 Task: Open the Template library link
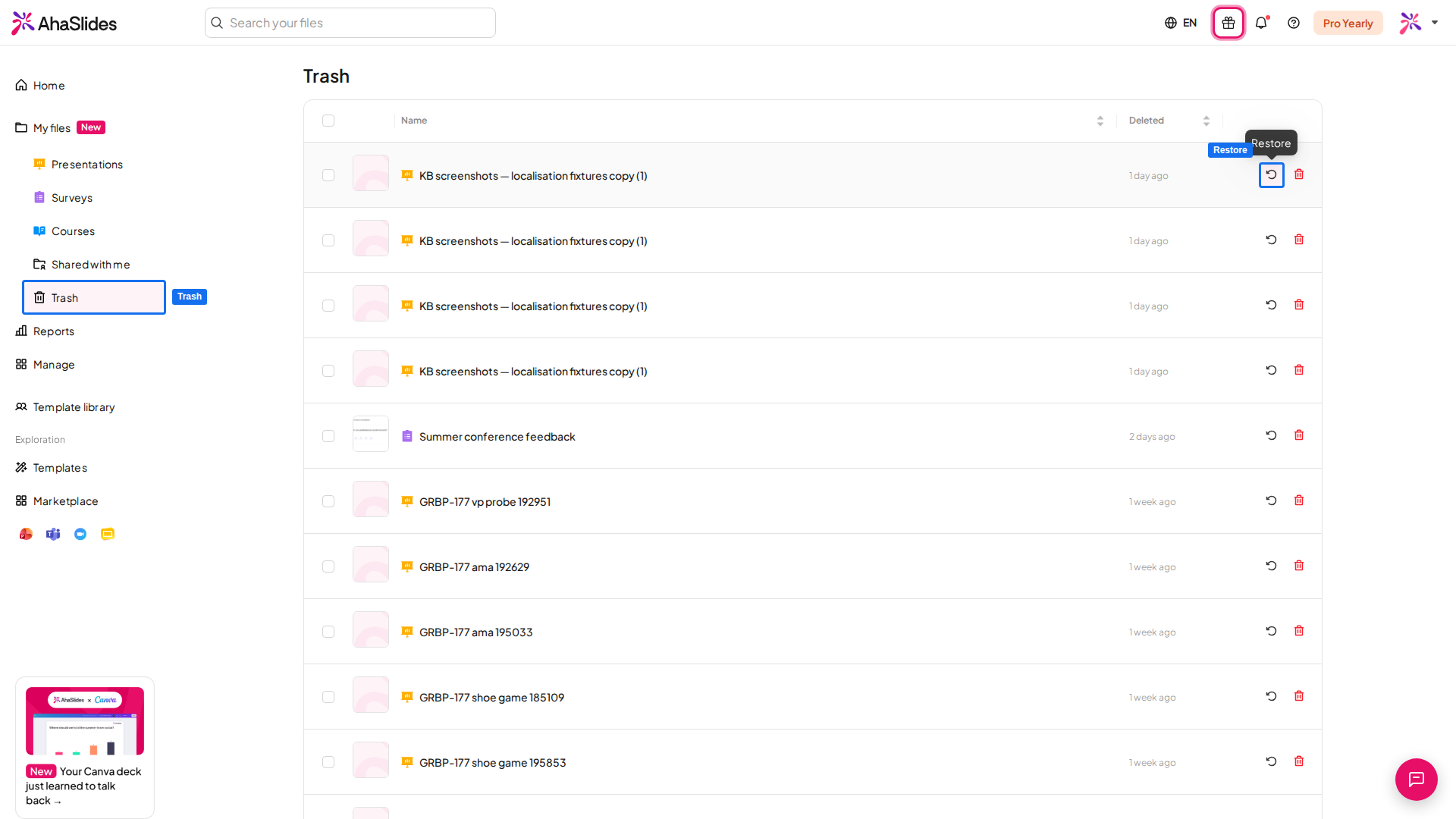coord(65,407)
